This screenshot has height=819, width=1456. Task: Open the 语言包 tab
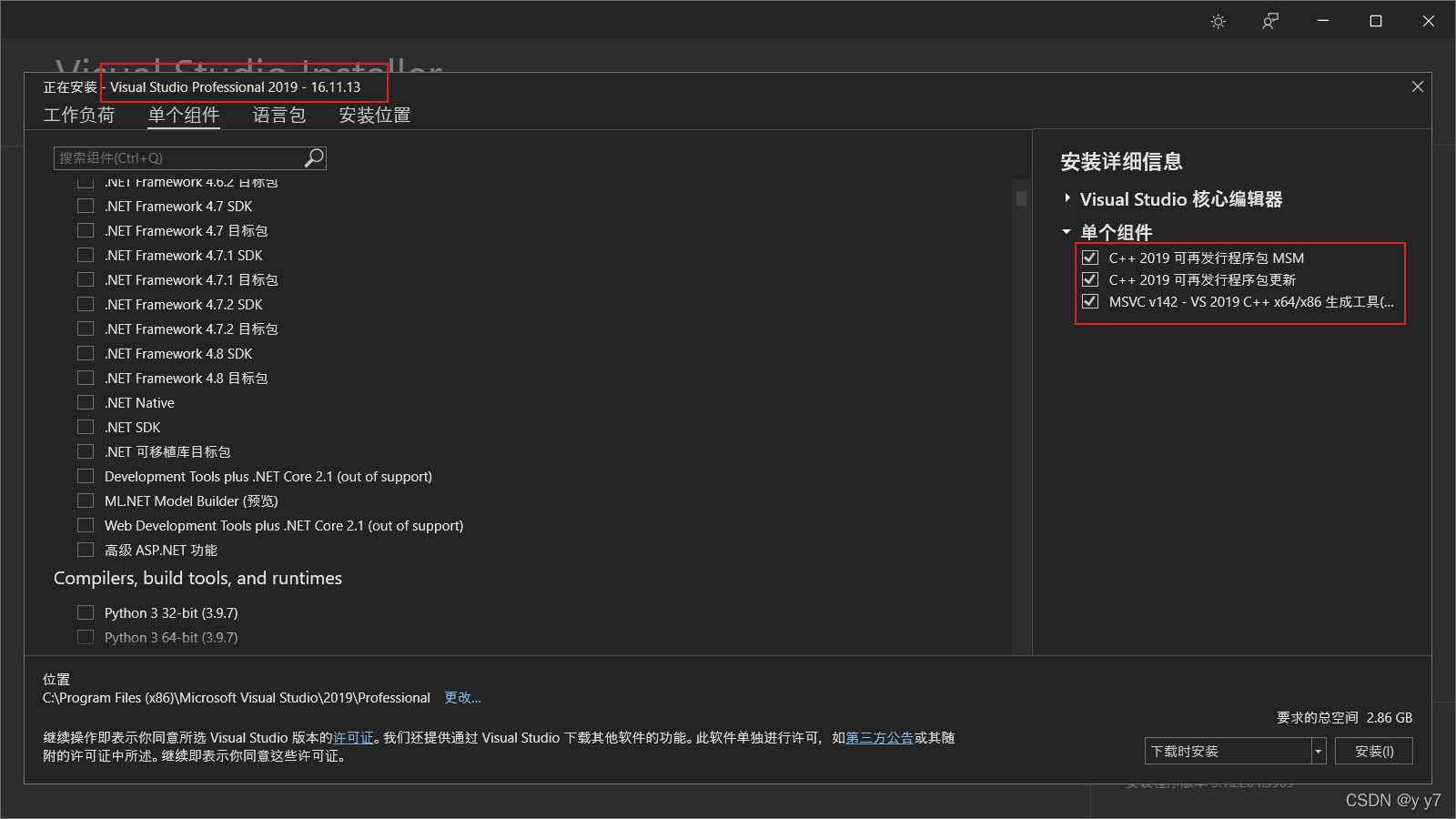tap(278, 116)
